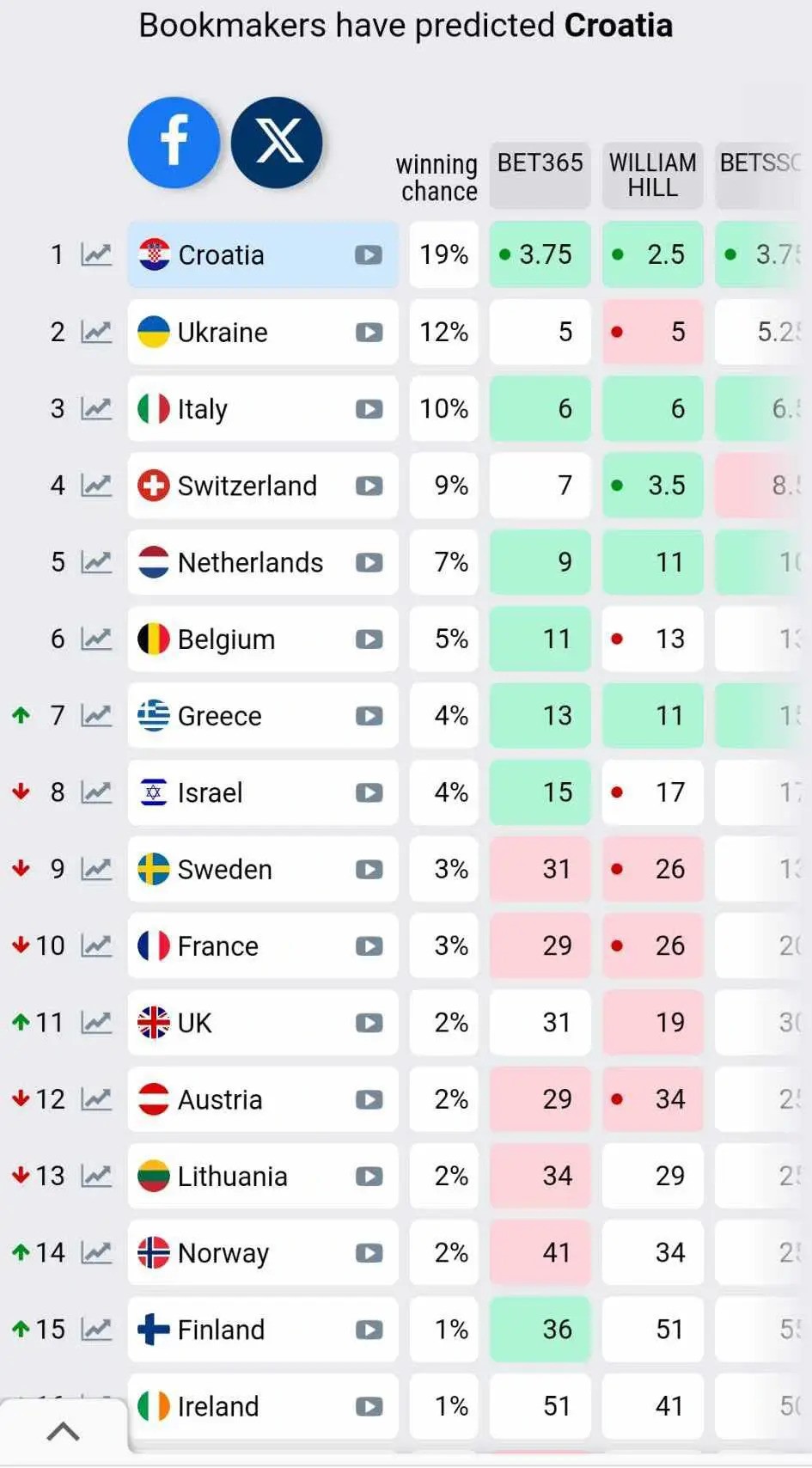Play the video for Norway's entry
The image size is (812, 1468).
[369, 1253]
